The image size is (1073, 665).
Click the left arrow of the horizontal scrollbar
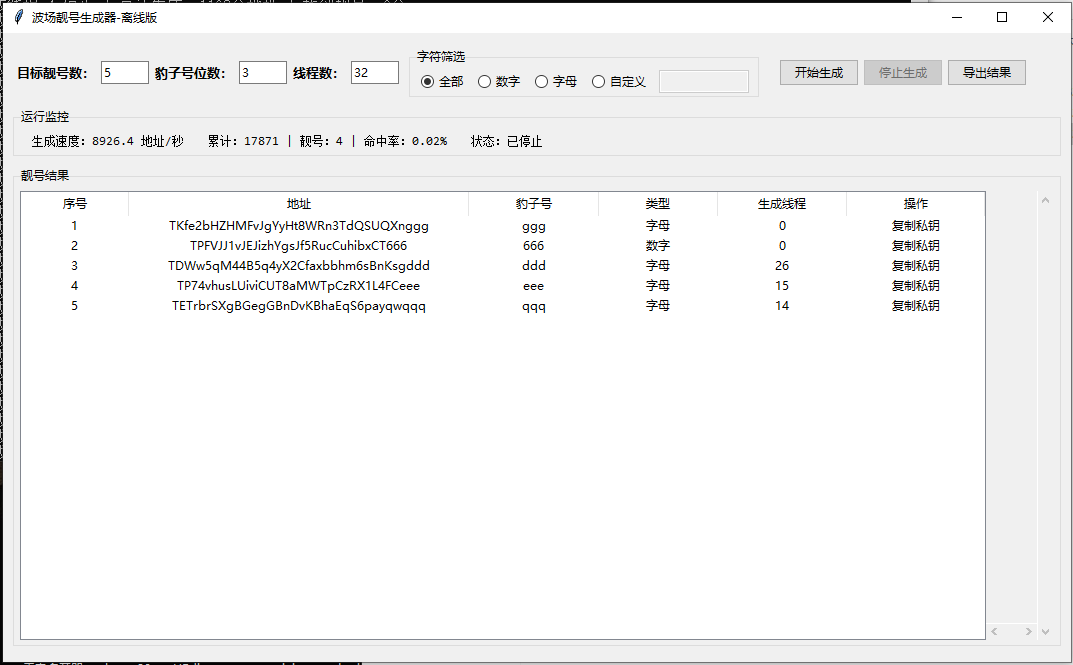[993, 631]
